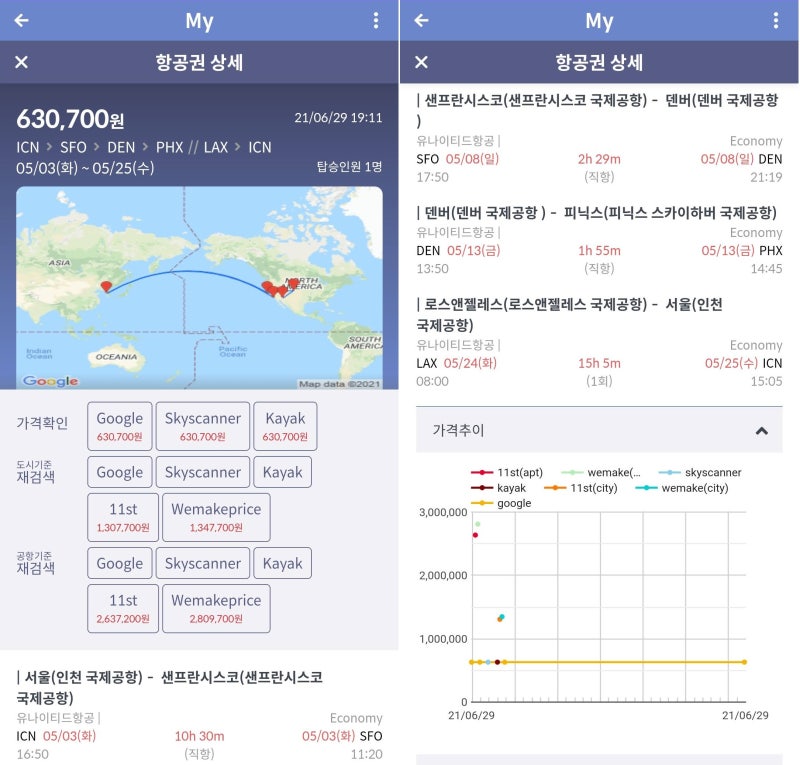The image size is (800, 765).
Task: Open the Wemakeprice 1,347,700원 city-based result
Action: pyautogui.click(x=216, y=517)
